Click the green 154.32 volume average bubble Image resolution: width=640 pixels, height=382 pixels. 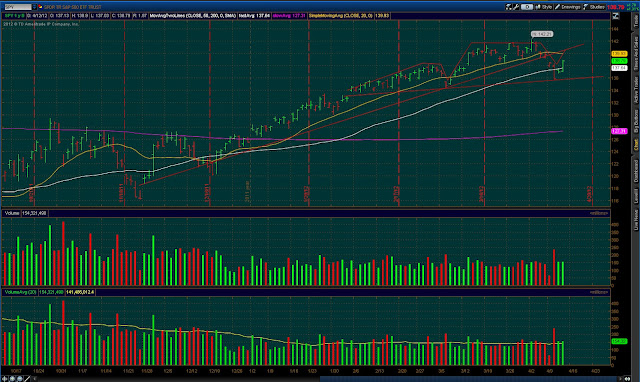(619, 341)
